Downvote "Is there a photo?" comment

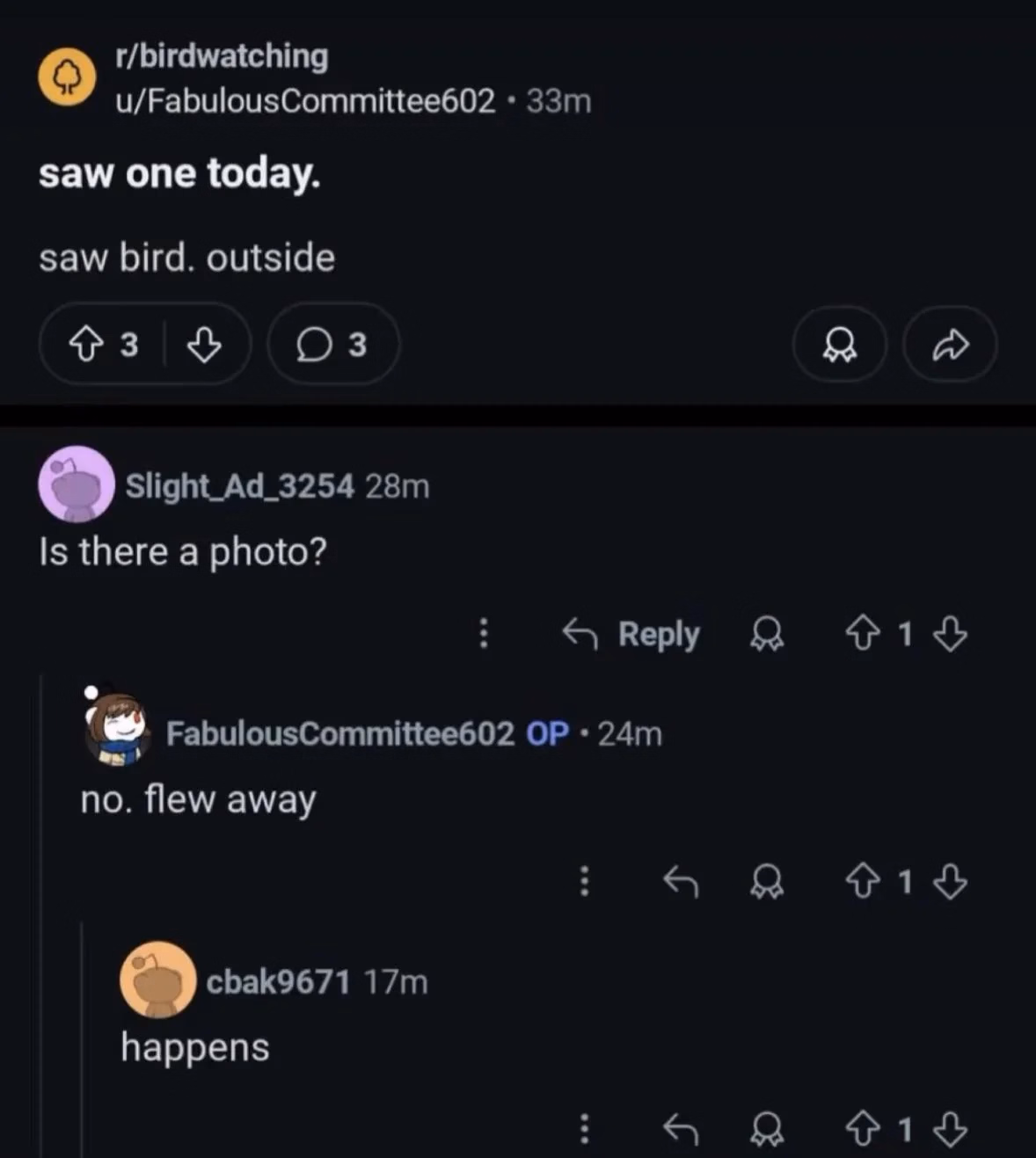(950, 633)
